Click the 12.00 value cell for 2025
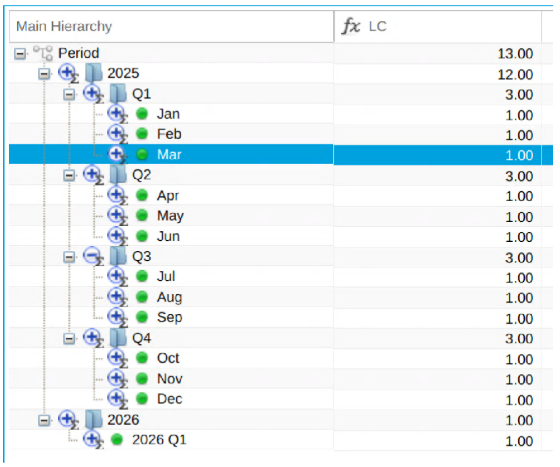This screenshot has width=560, height=467. [438, 74]
